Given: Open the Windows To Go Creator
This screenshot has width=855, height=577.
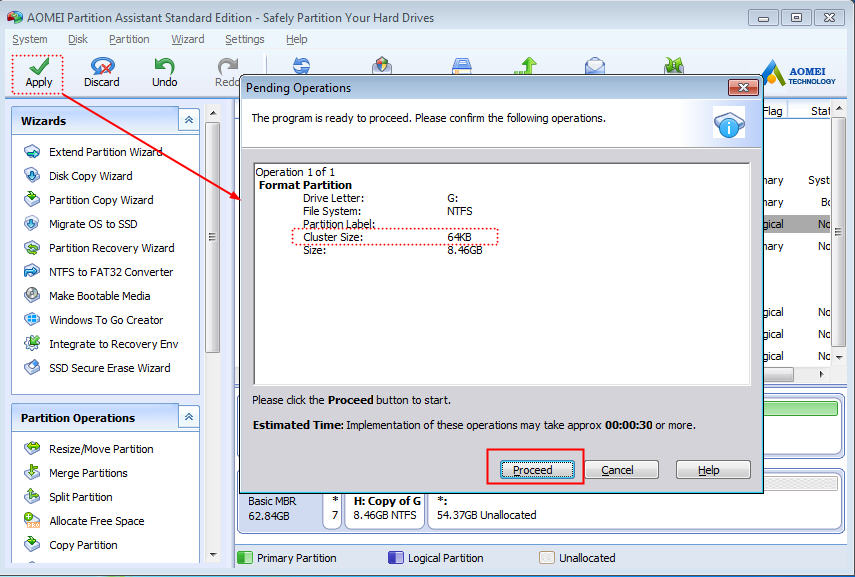Looking at the screenshot, I should point(106,320).
